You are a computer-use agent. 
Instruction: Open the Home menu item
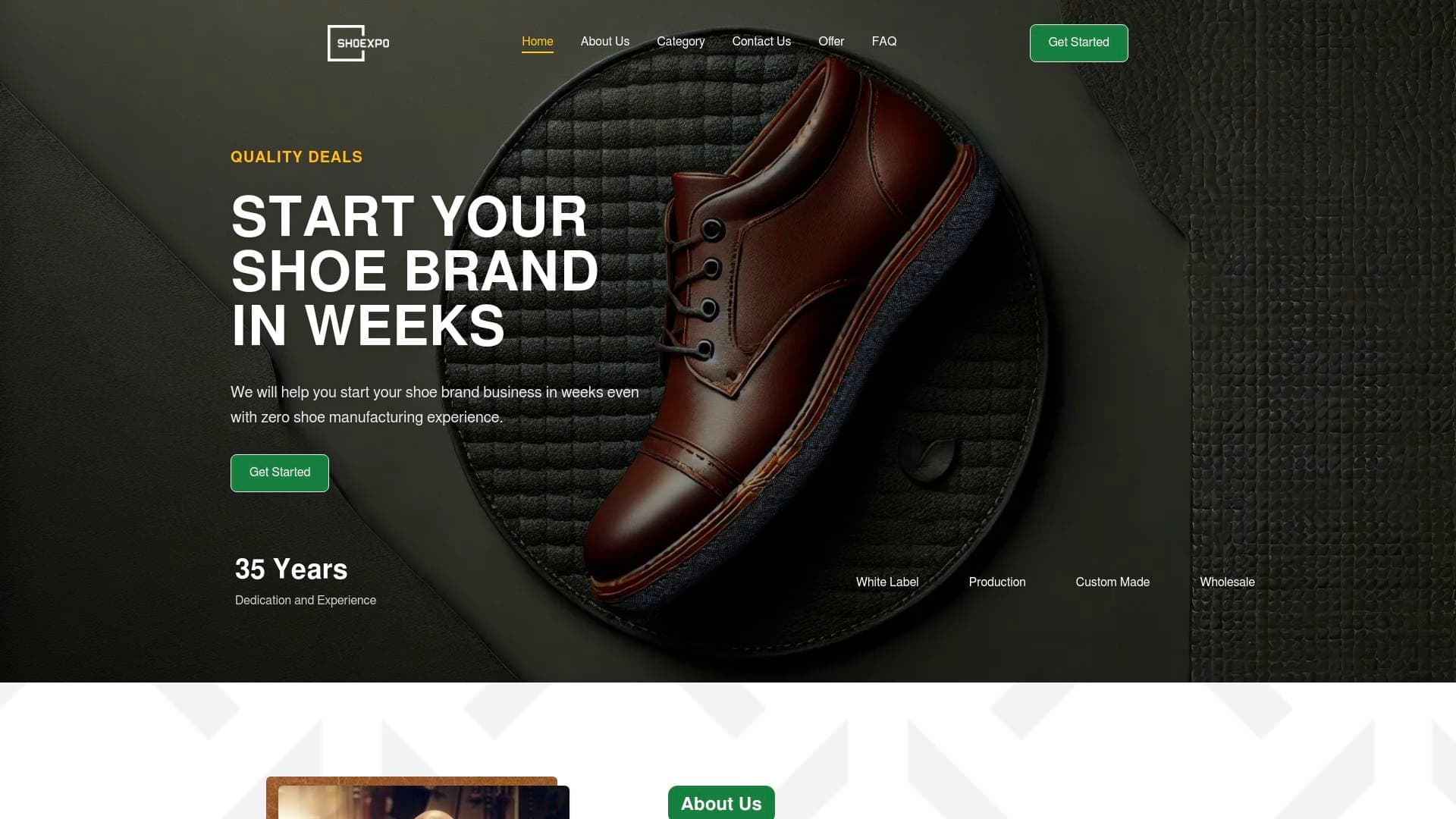coord(537,42)
